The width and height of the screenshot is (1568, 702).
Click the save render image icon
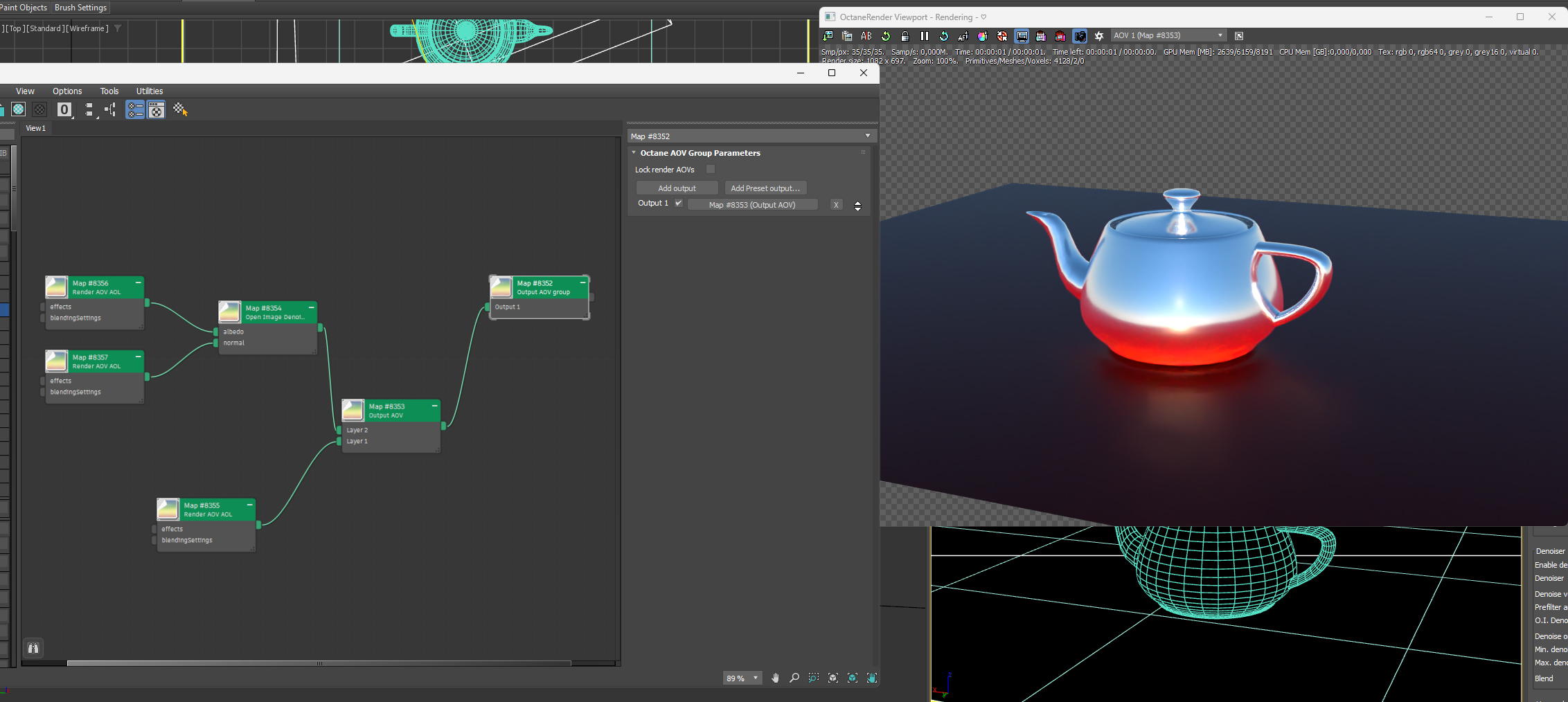pos(828,36)
